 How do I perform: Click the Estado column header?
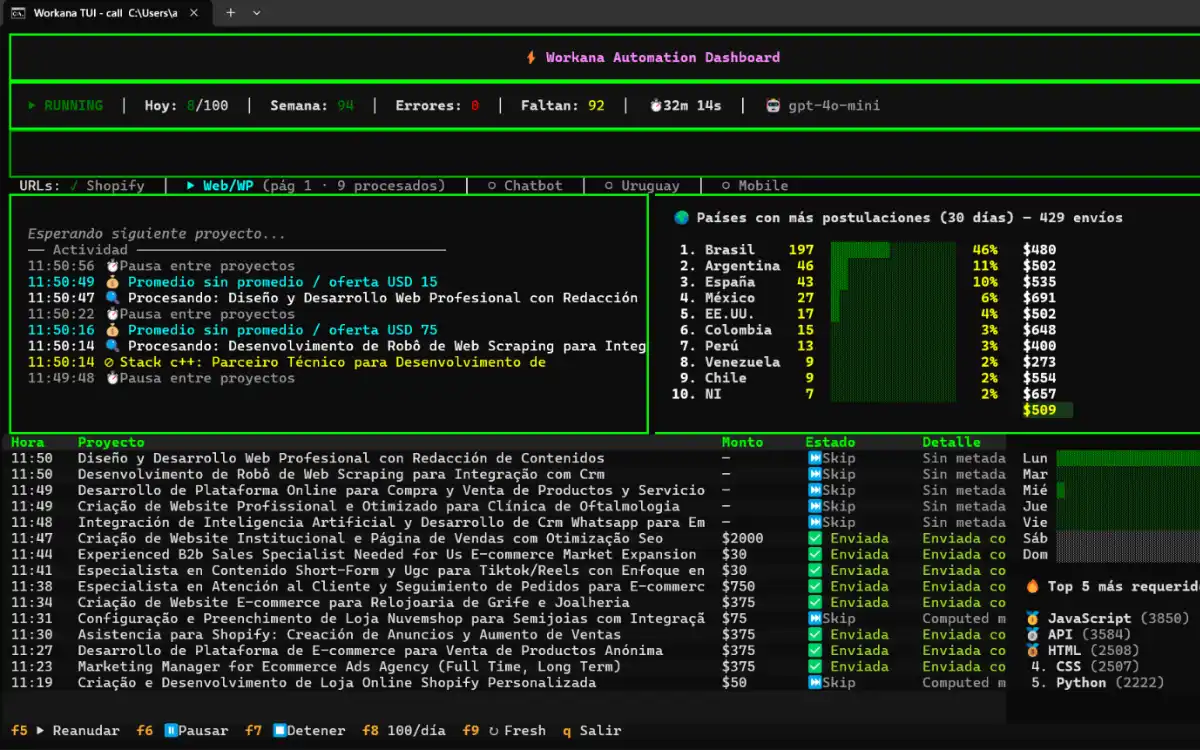click(x=830, y=442)
